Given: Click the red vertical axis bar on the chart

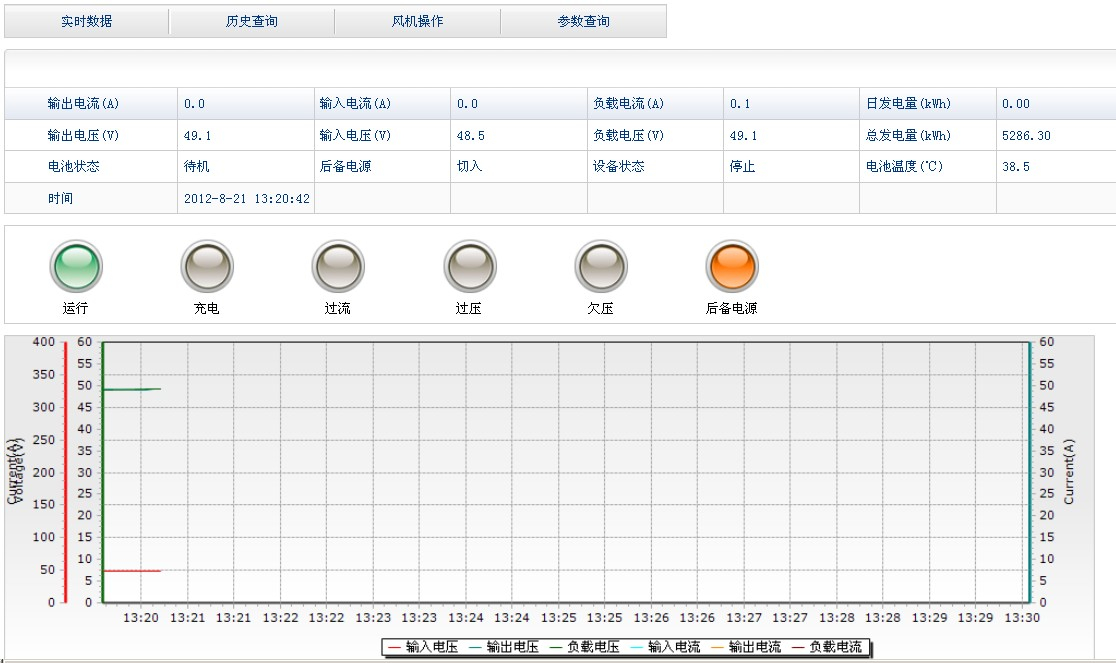Looking at the screenshot, I should [x=66, y=472].
